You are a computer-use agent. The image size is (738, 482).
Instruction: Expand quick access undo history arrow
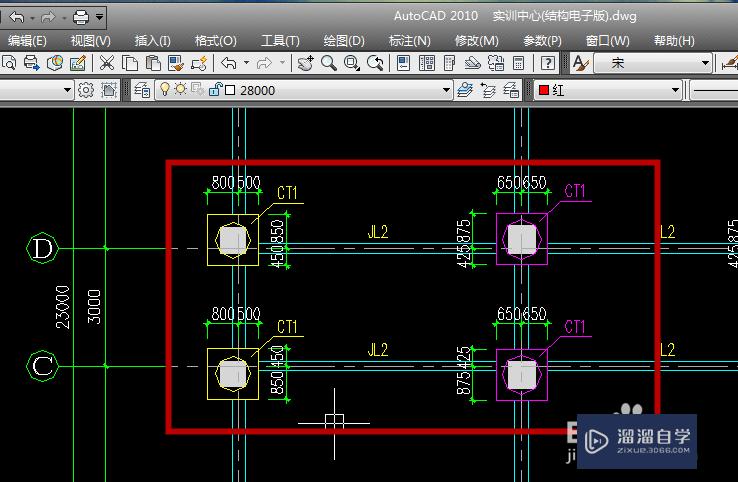pyautogui.click(x=32, y=18)
